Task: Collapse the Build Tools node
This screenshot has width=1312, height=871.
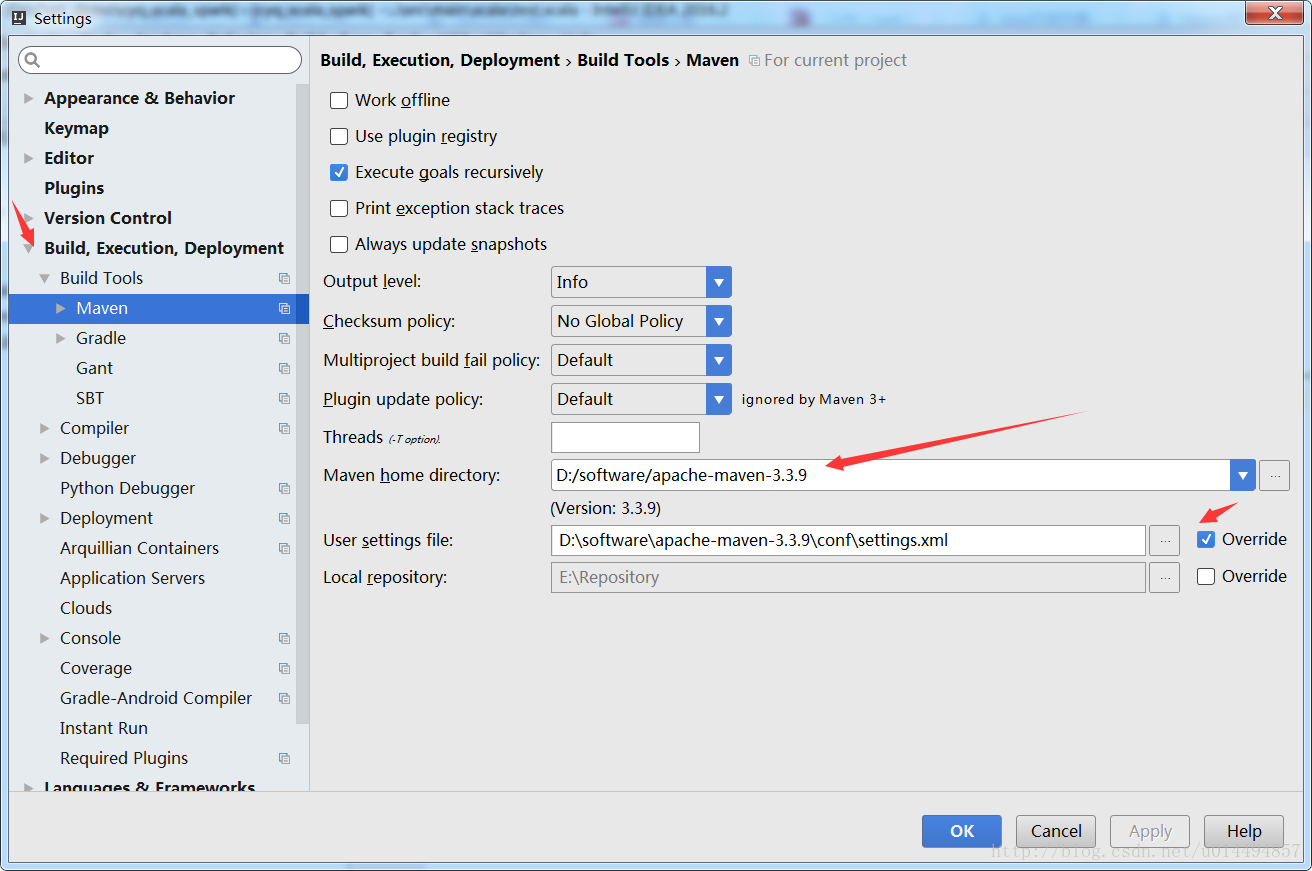Action: pos(45,278)
